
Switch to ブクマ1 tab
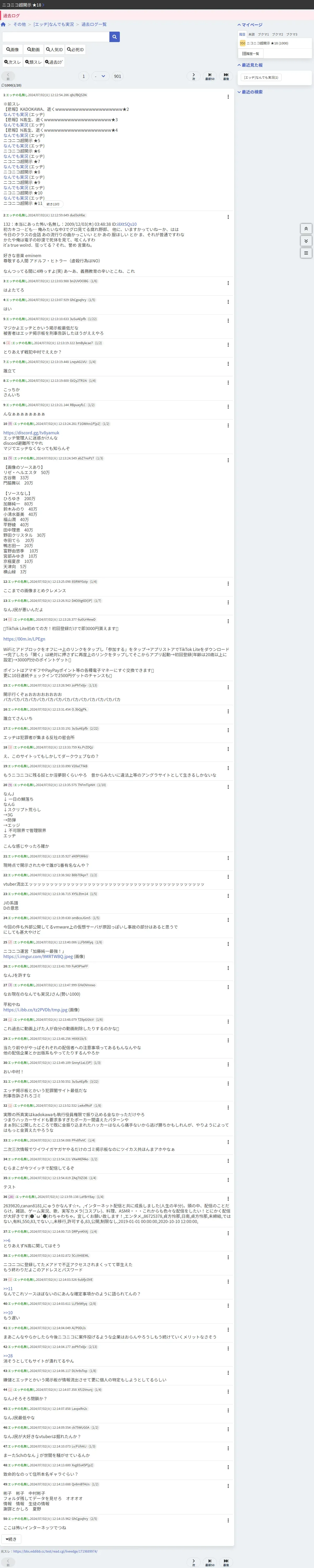pos(263,35)
